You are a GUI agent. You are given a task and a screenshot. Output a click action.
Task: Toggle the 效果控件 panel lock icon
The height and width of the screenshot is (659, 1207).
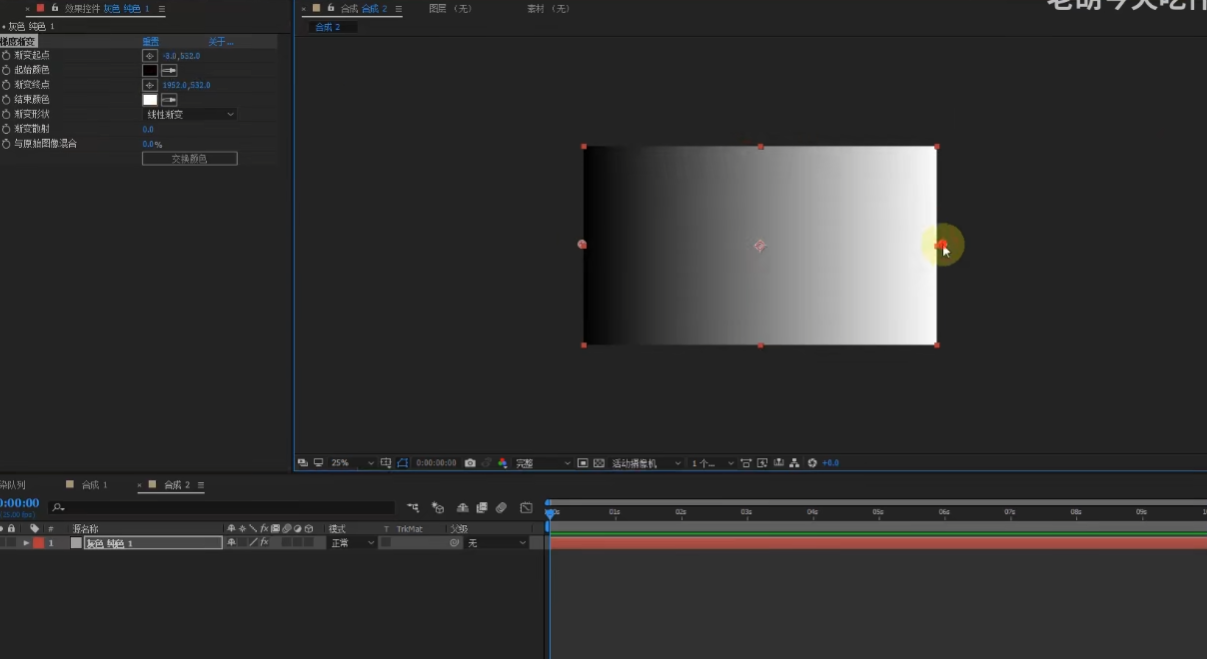pos(56,8)
